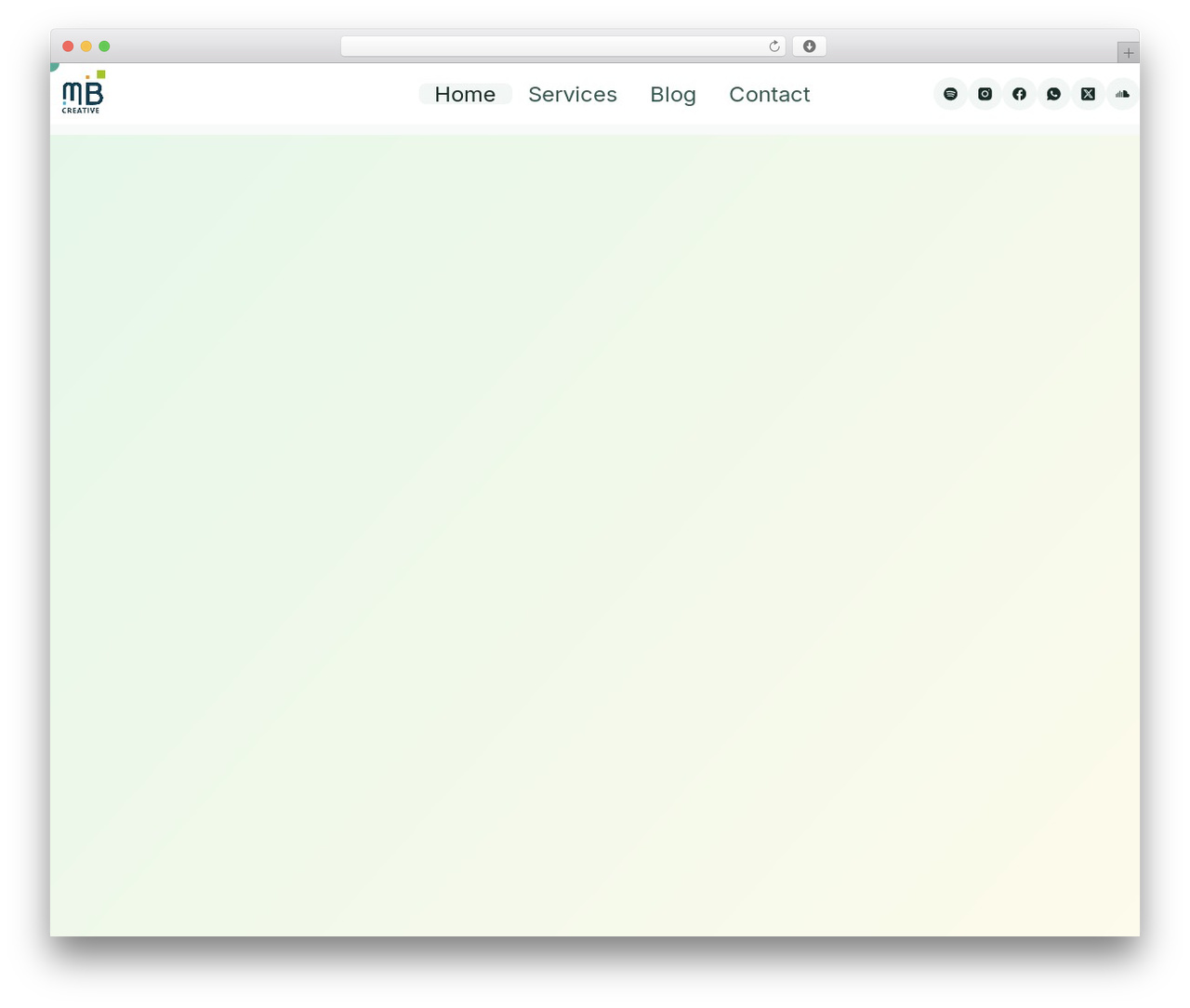Open the X (Twitter) profile icon

click(x=1088, y=94)
